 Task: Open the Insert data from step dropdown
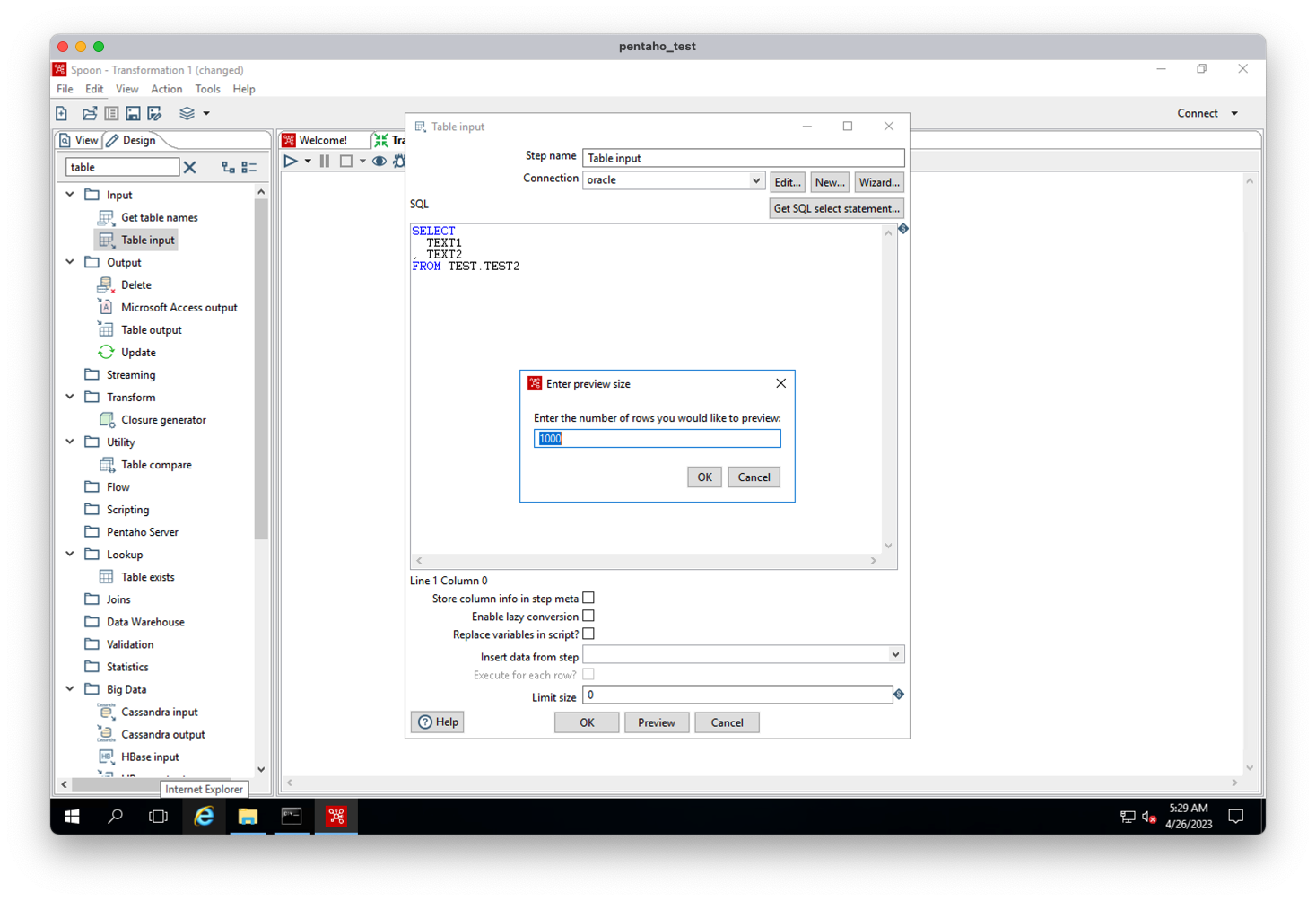(895, 654)
